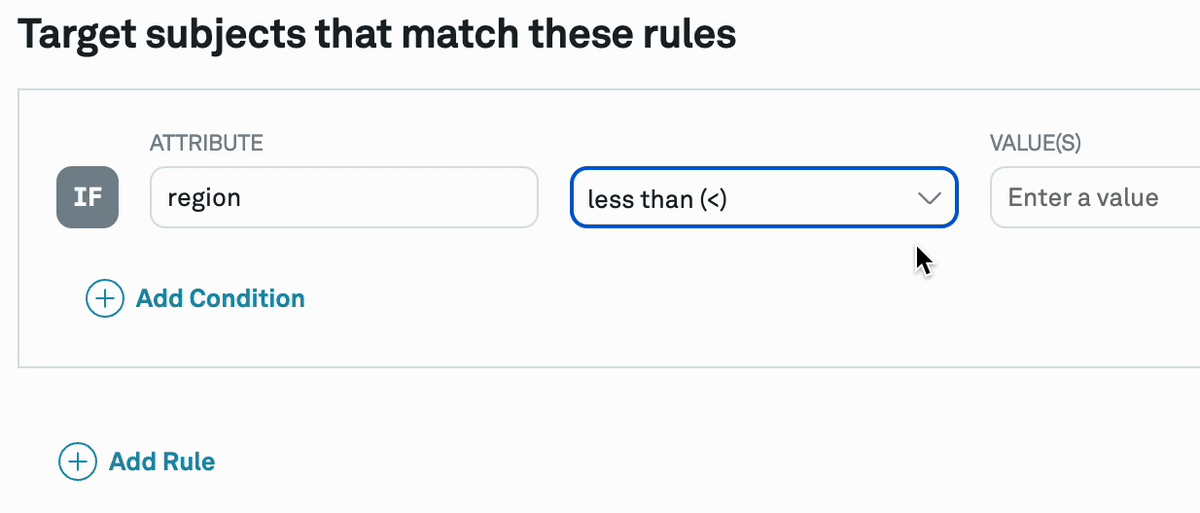Click into the "Enter a value" field
Viewport: 1200px width, 513px height.
[1095, 197]
